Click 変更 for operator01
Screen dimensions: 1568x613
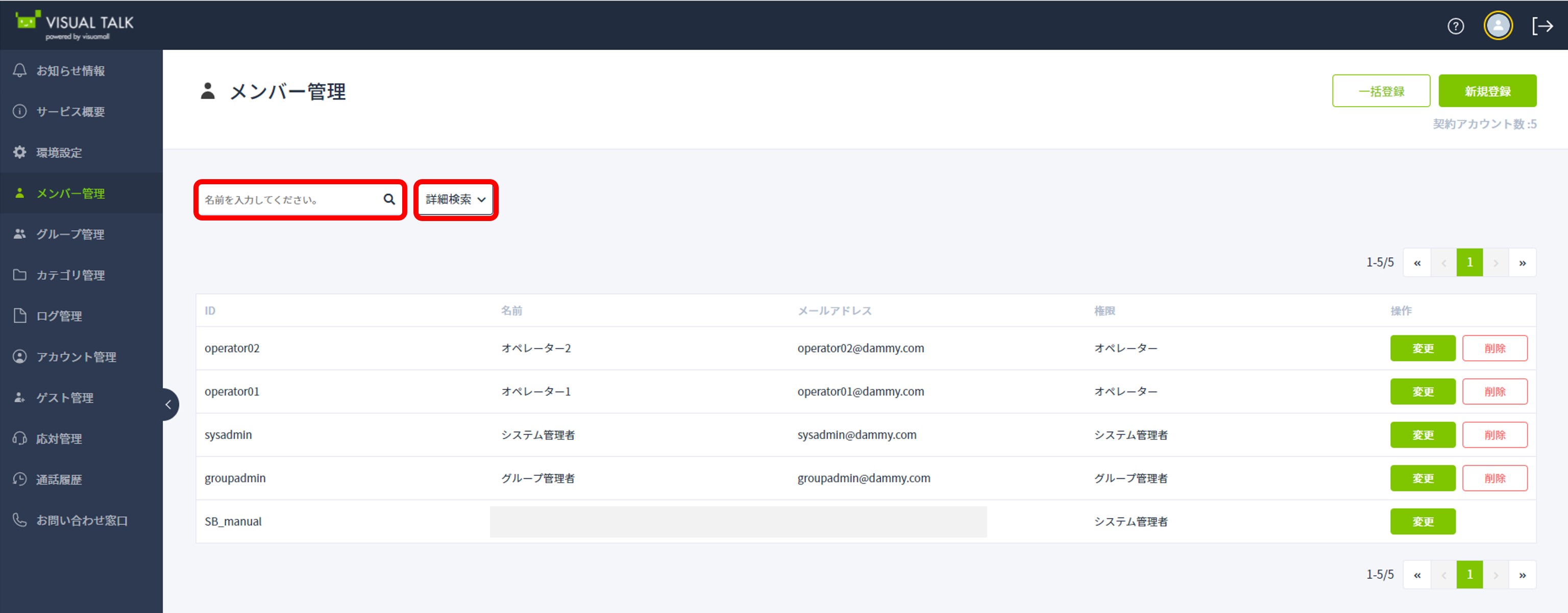coord(1423,391)
